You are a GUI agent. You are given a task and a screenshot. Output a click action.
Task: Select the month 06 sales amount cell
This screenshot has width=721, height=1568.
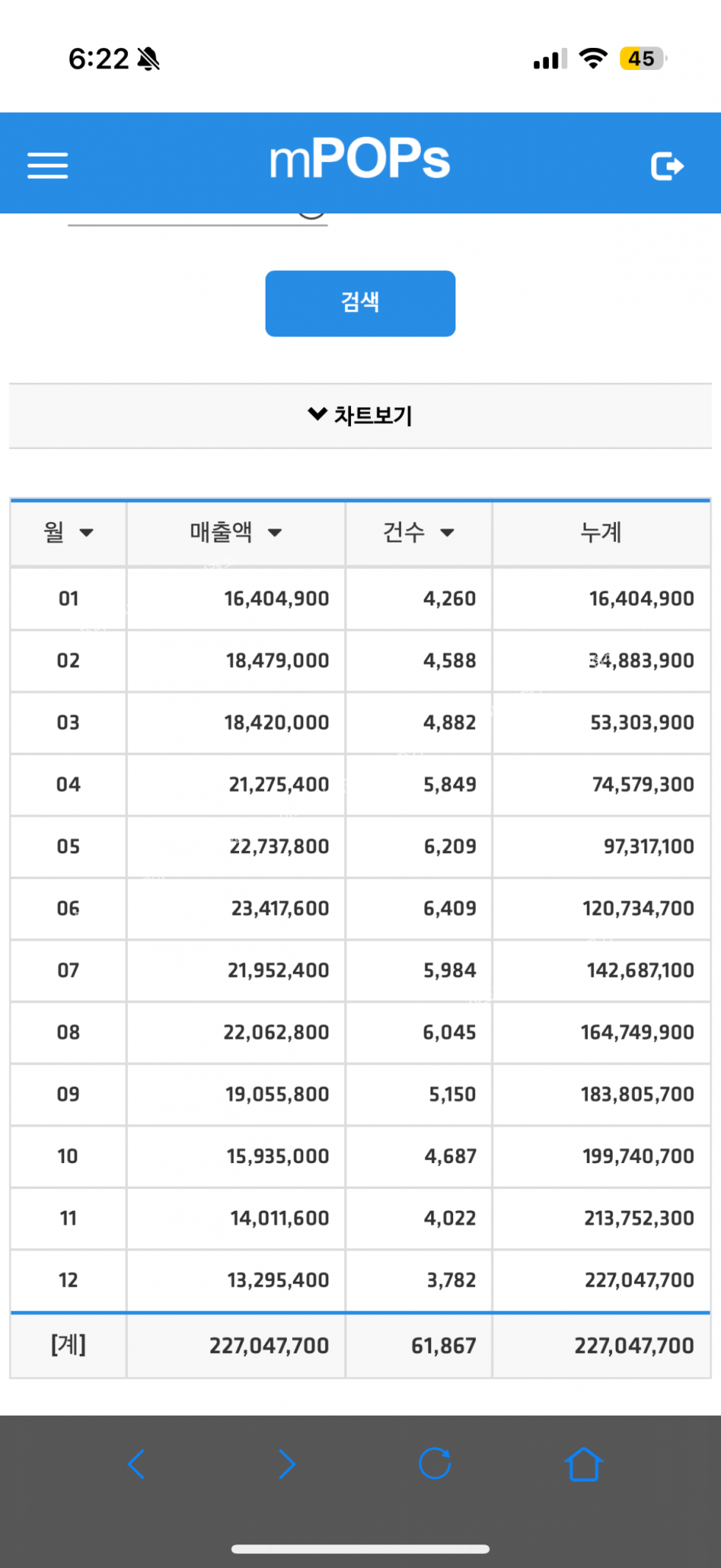(280, 908)
